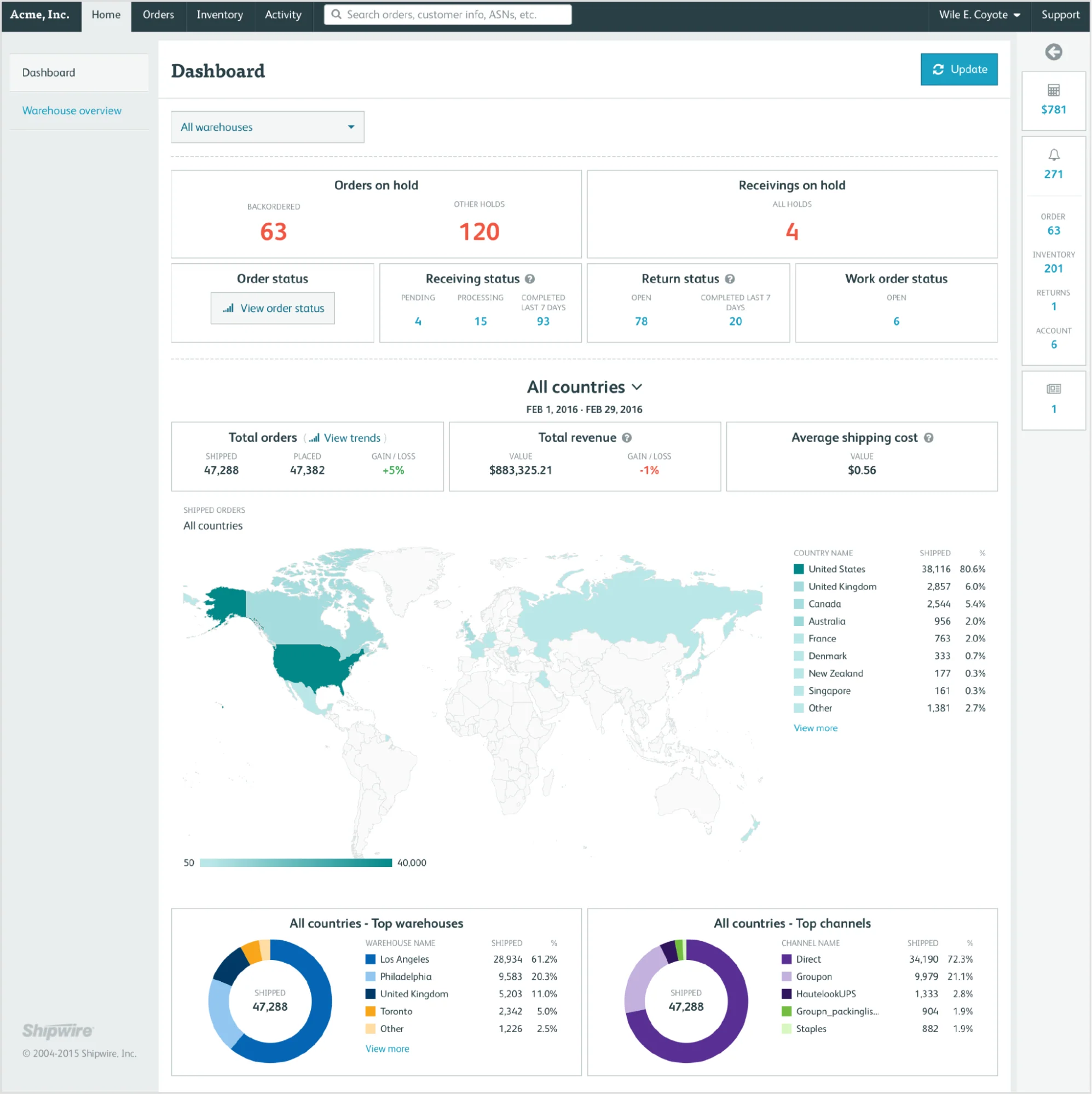Viewport: 1092px width, 1094px height.
Task: Open the Wile E. Coyote account menu
Action: (x=979, y=15)
